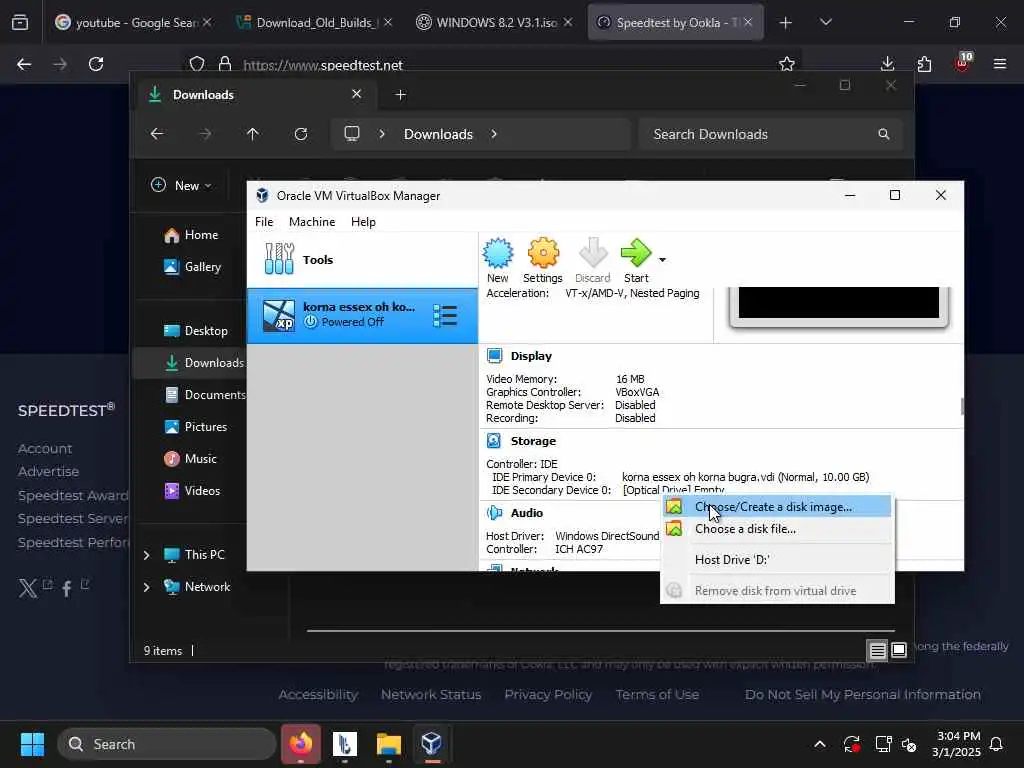The image size is (1024, 768).
Task: Open browser extensions puzzle icon
Action: point(925,64)
